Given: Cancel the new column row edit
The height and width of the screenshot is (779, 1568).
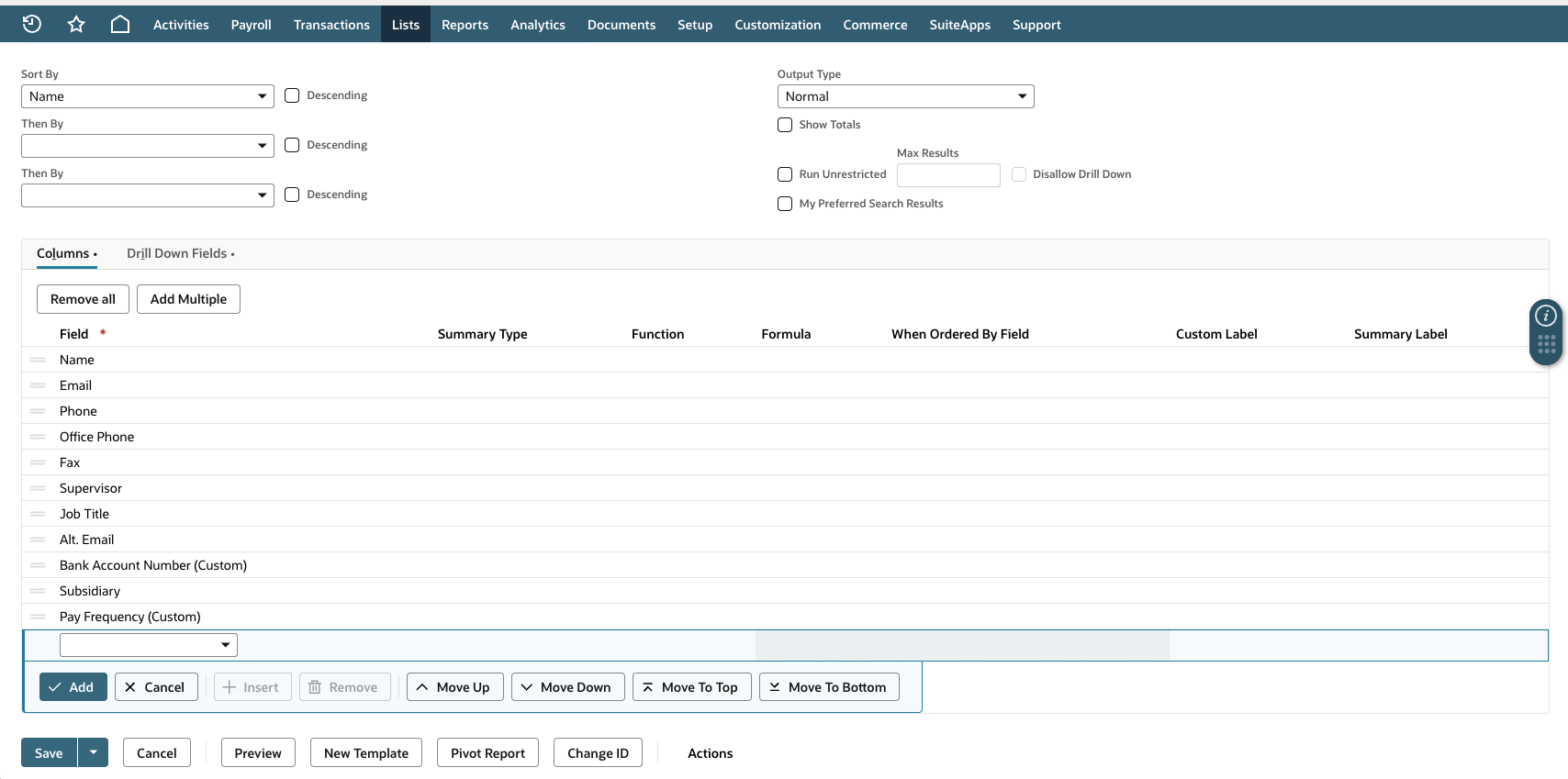Looking at the screenshot, I should point(156,686).
